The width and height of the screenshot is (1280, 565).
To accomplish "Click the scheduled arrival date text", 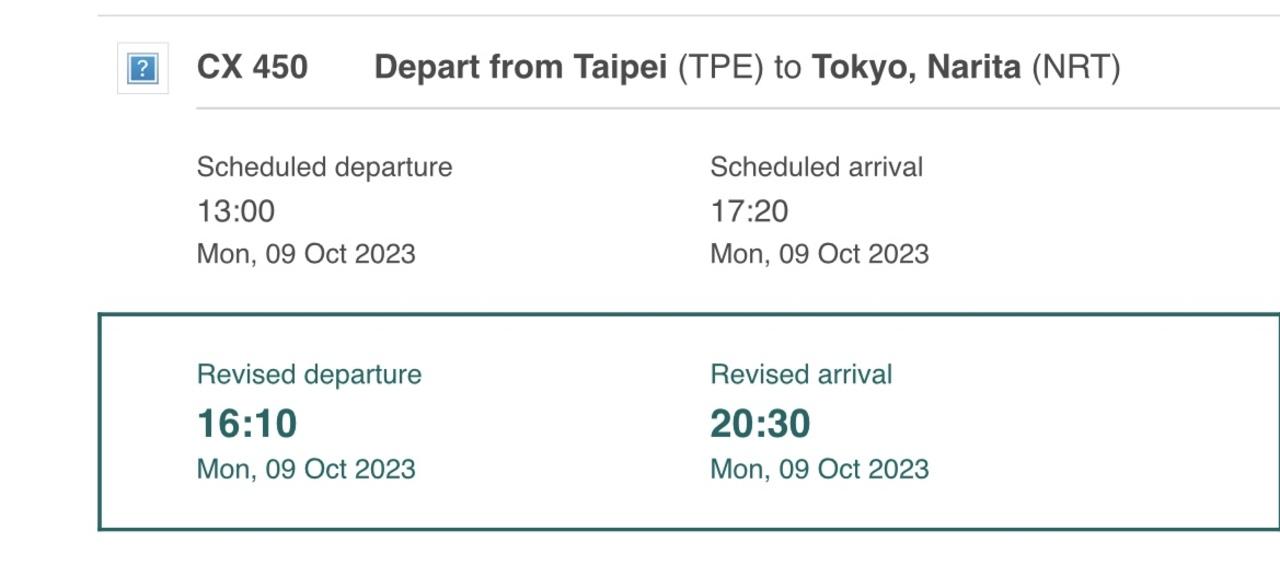I will tap(819, 254).
